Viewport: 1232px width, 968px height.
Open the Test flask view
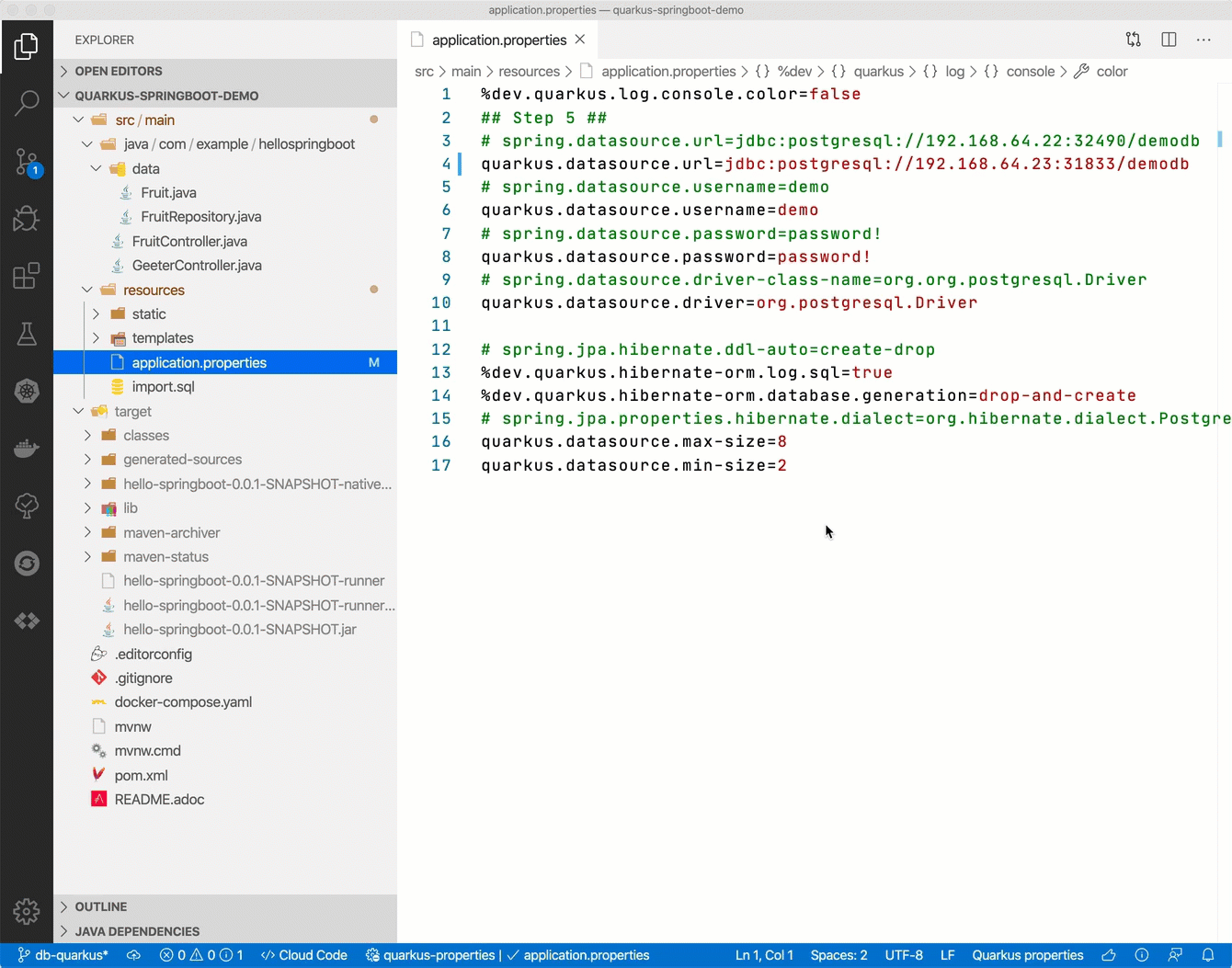(x=27, y=334)
